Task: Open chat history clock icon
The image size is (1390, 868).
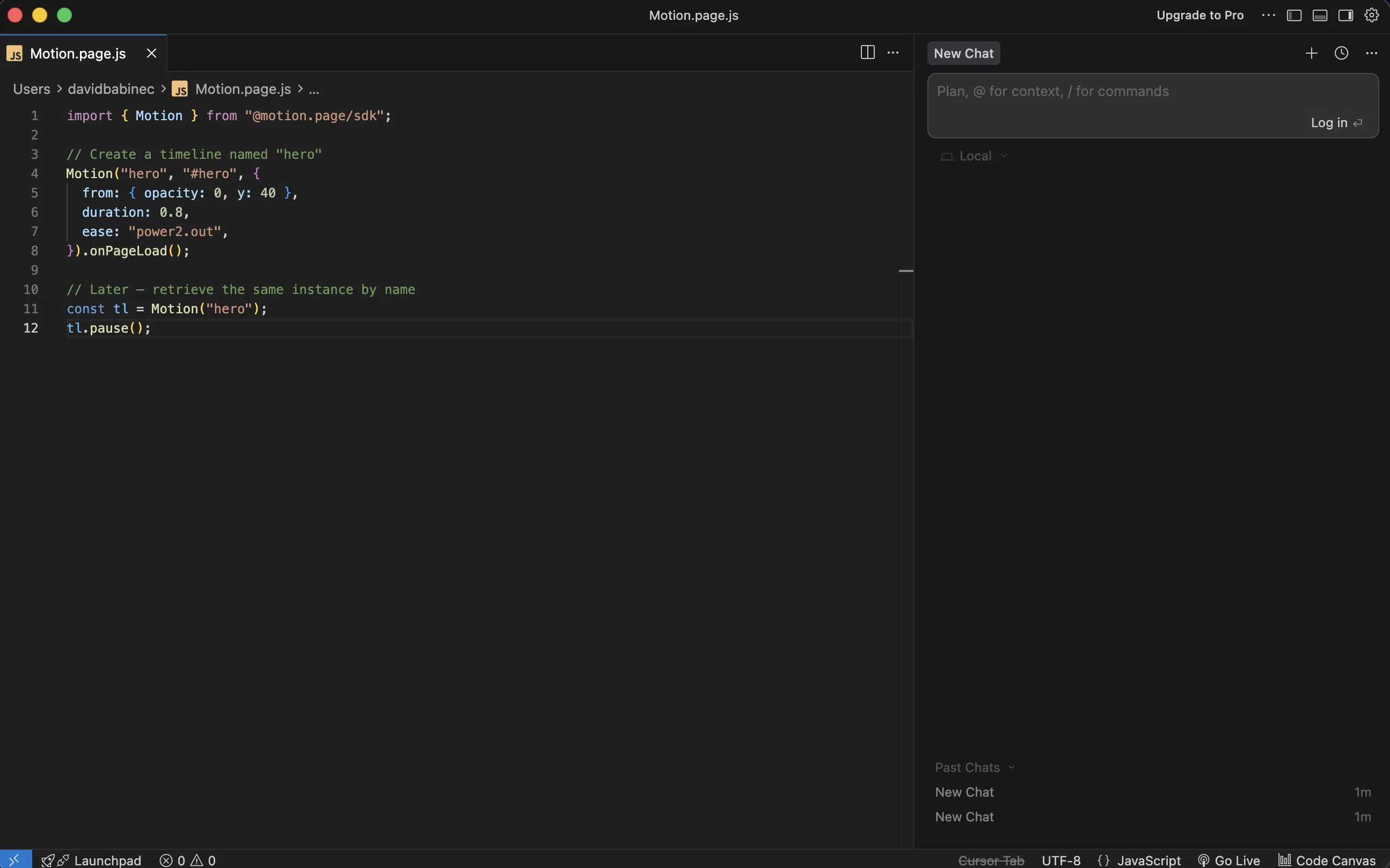Action: click(1341, 54)
